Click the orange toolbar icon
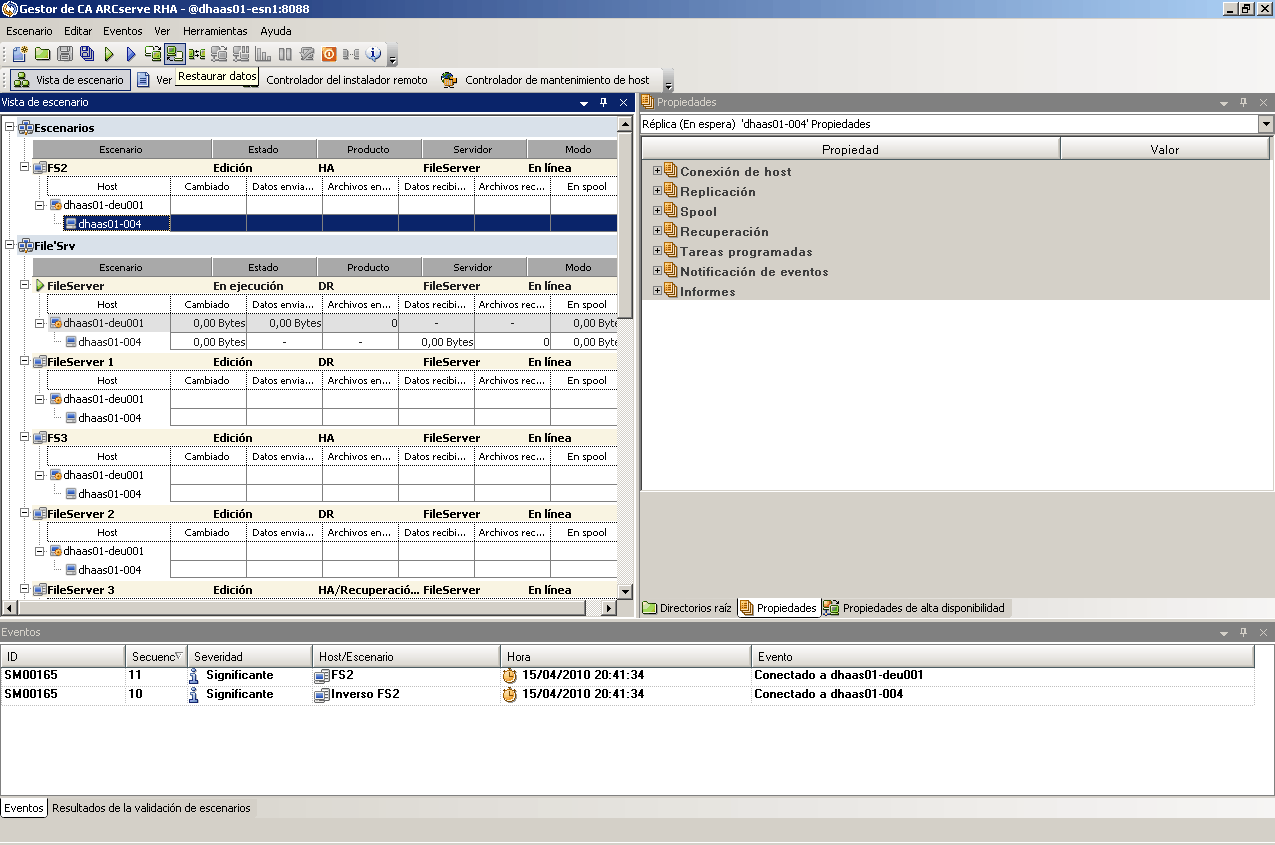1275x845 pixels. (x=329, y=54)
